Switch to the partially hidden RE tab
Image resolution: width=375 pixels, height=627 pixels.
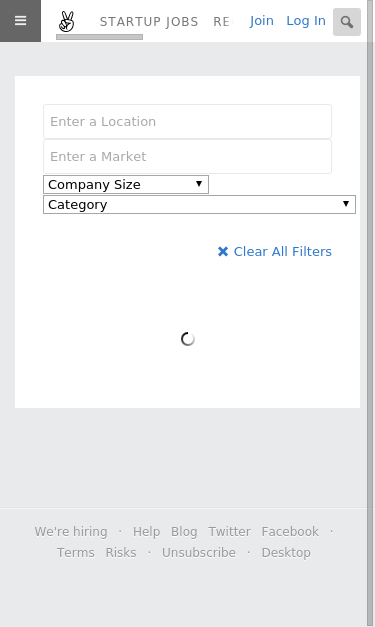222,22
